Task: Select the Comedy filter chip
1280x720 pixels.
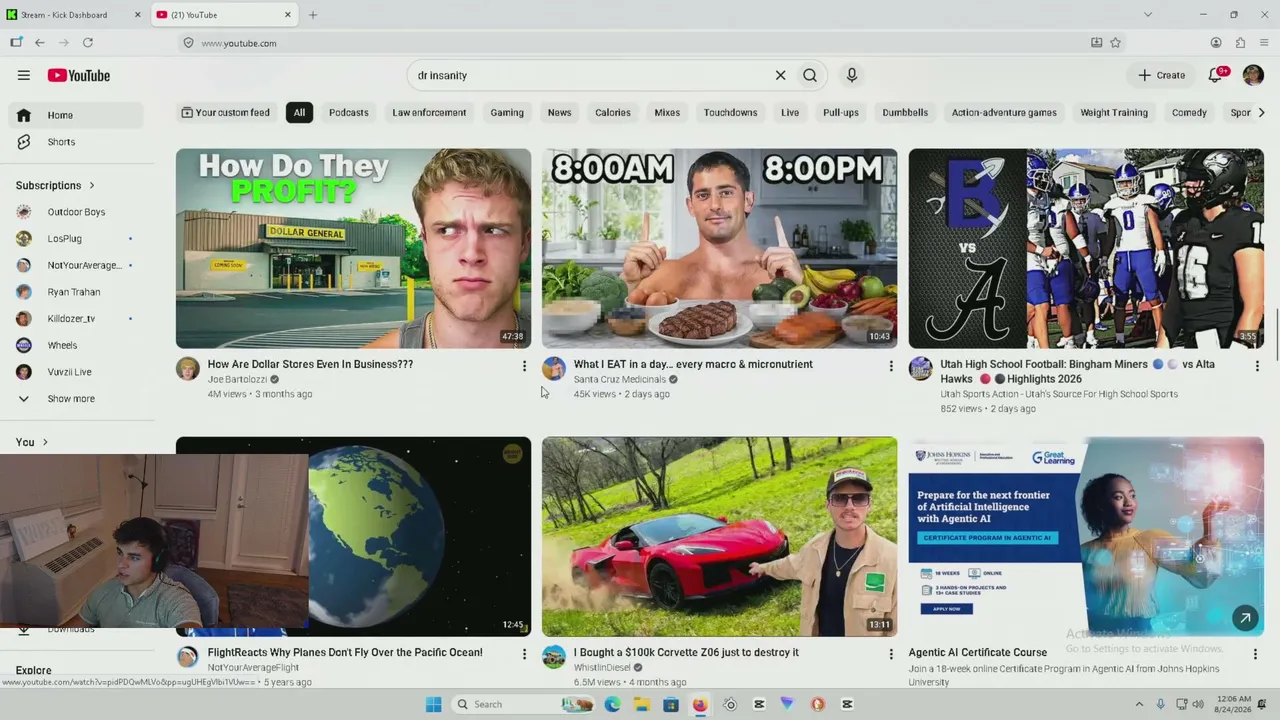Action: [1189, 113]
